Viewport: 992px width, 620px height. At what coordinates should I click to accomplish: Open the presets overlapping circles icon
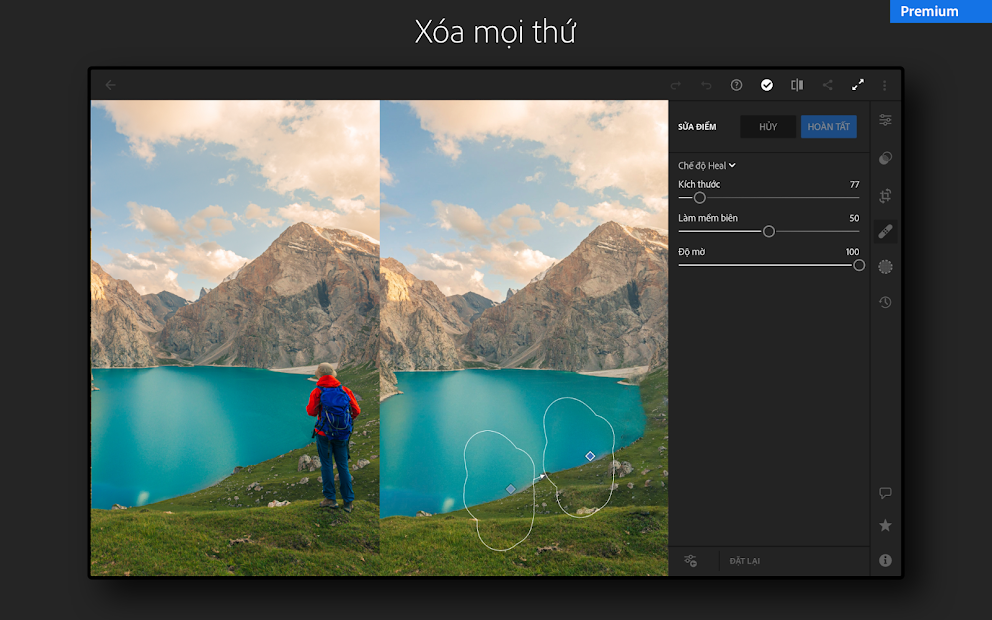pos(885,158)
